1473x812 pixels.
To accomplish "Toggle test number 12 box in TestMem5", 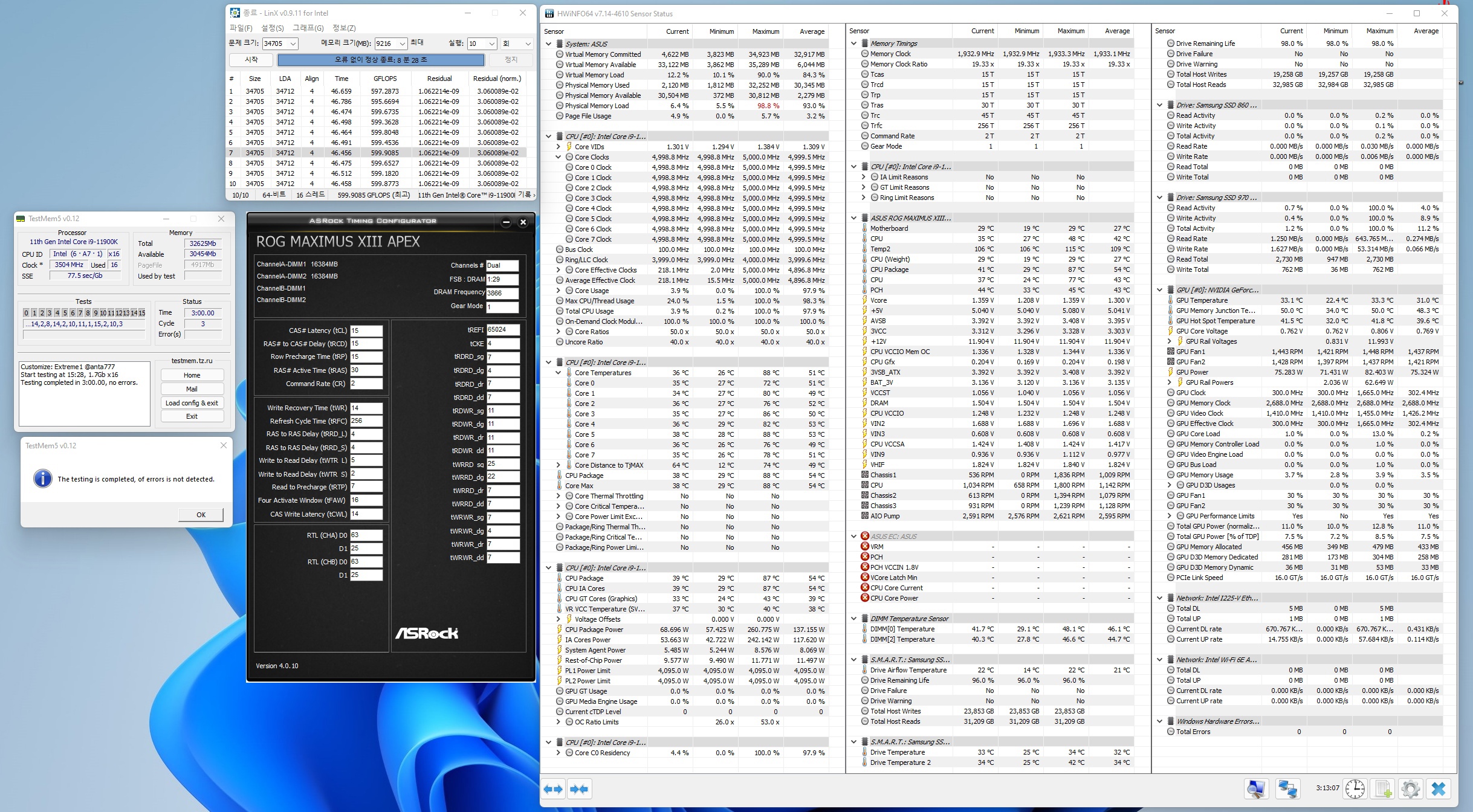I will click(119, 313).
